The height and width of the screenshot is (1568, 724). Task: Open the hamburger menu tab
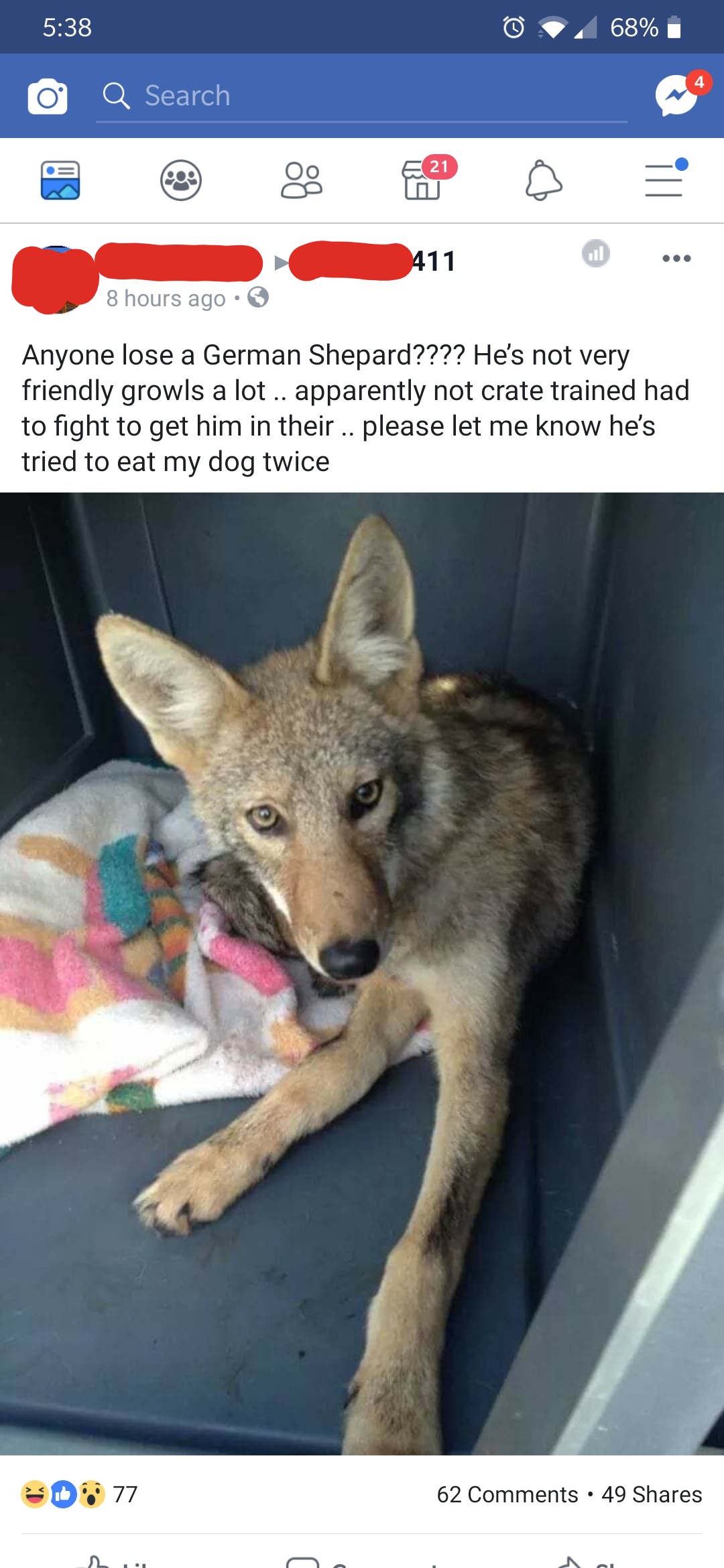tap(664, 180)
